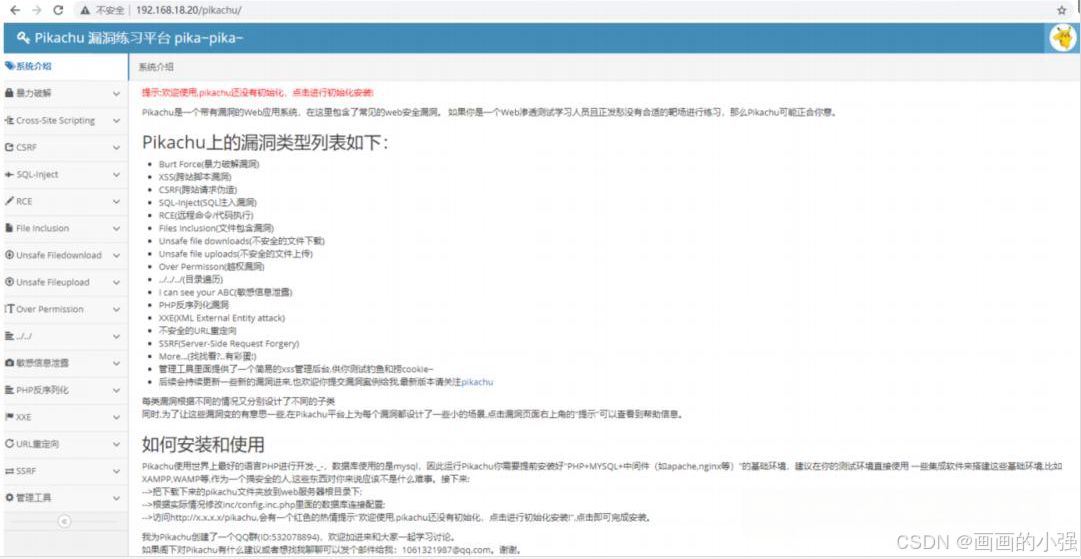This screenshot has width=1081, height=559.
Task: Click the '如何安装和使用' heading
Action: click(x=203, y=444)
